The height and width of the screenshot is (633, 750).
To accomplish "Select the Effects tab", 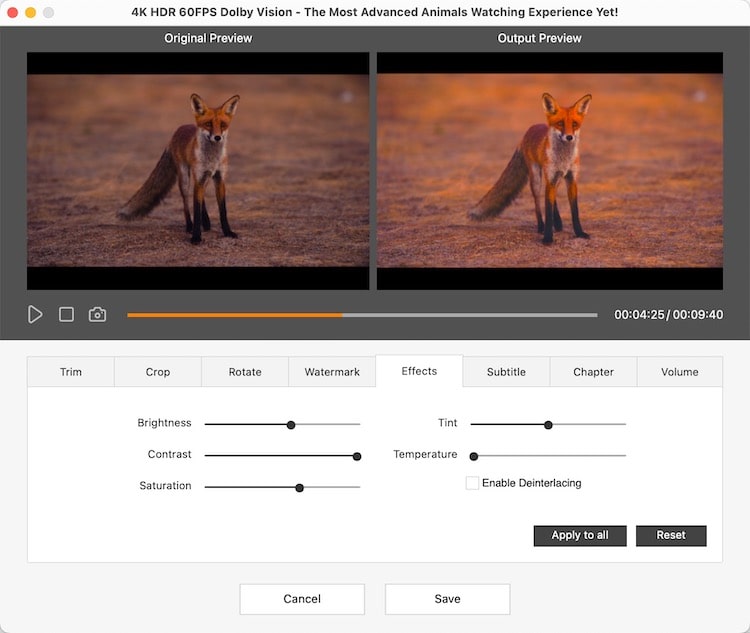I will [x=419, y=371].
